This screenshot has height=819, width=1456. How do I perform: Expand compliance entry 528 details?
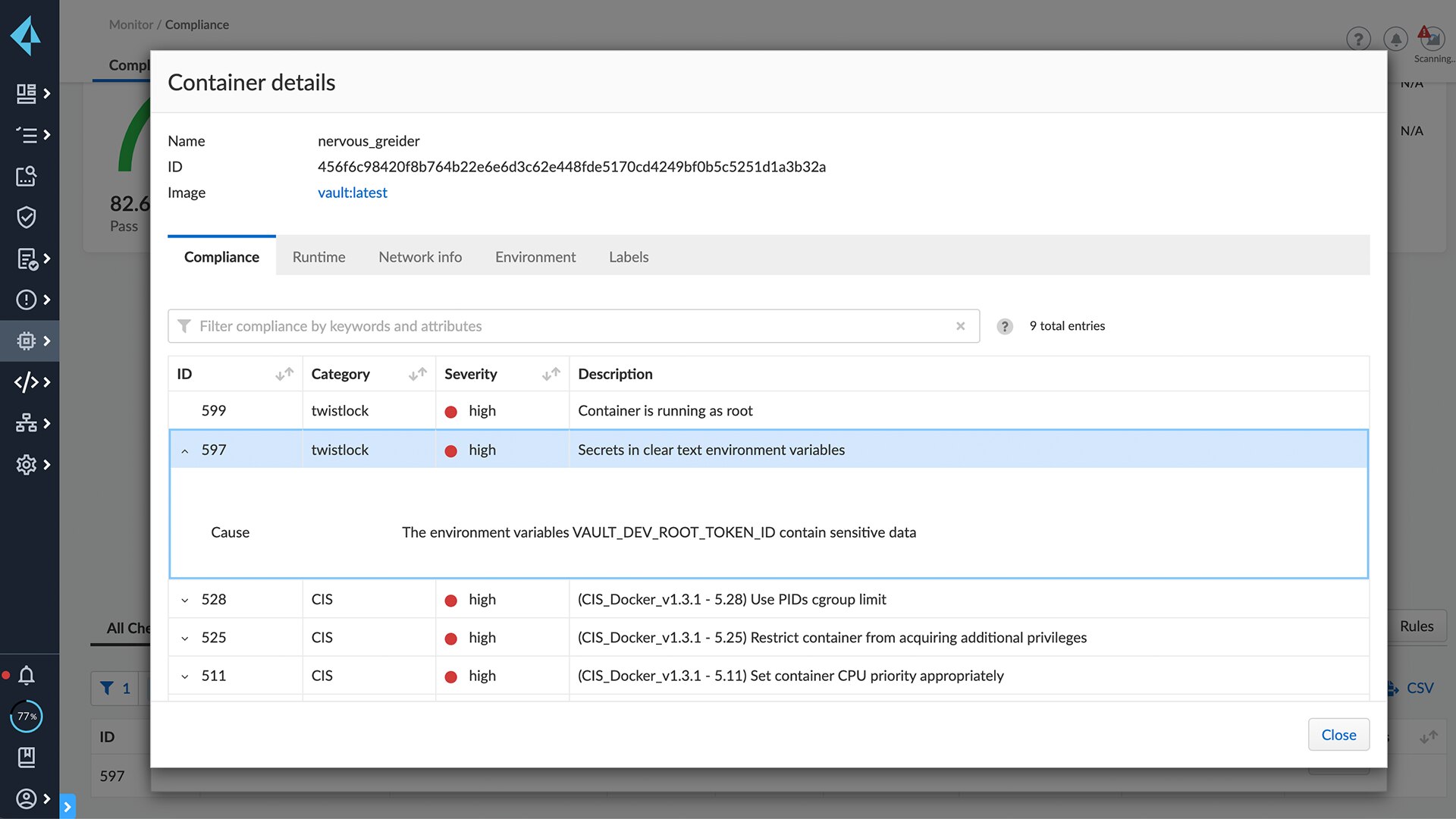point(184,599)
